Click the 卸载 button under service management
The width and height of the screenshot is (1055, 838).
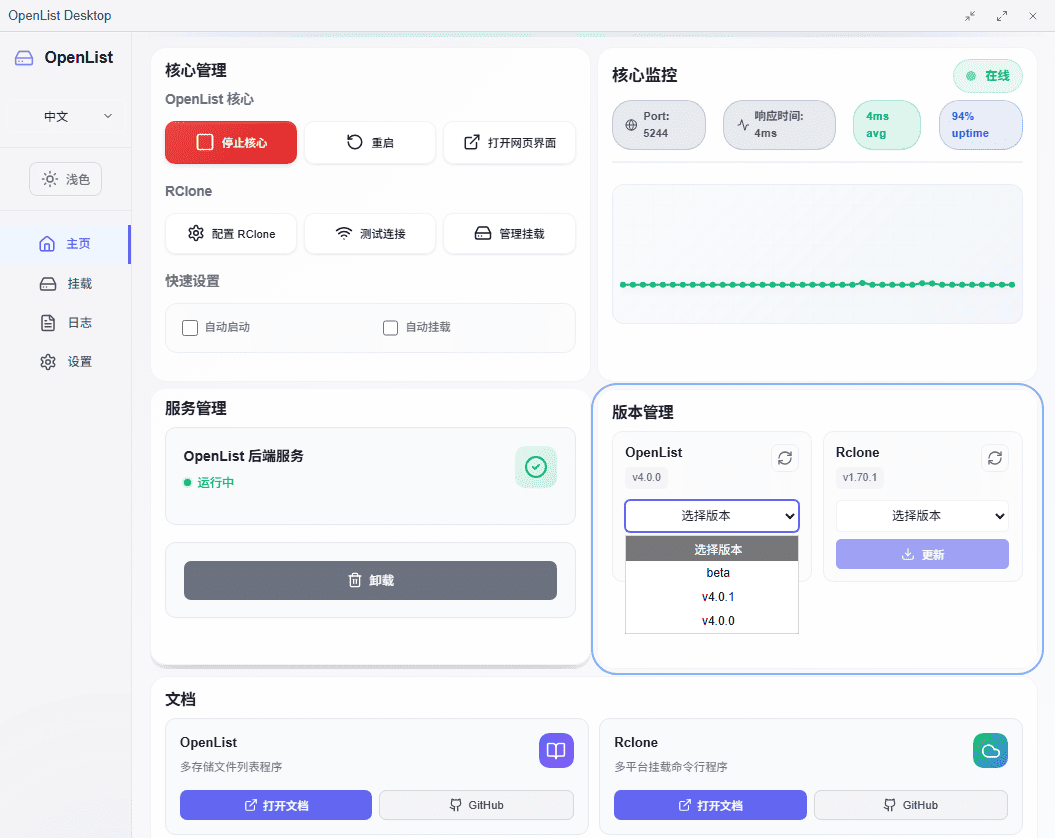coord(370,580)
